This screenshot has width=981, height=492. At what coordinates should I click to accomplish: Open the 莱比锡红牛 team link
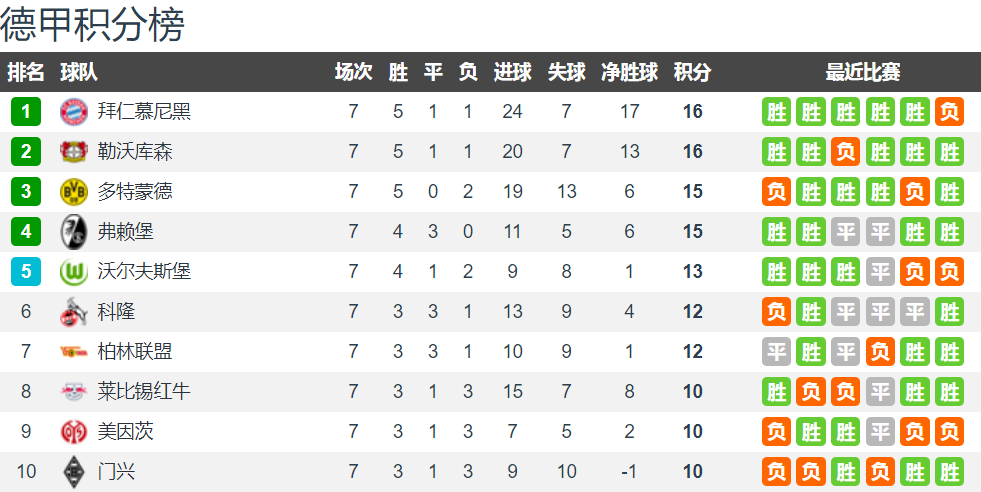144,392
